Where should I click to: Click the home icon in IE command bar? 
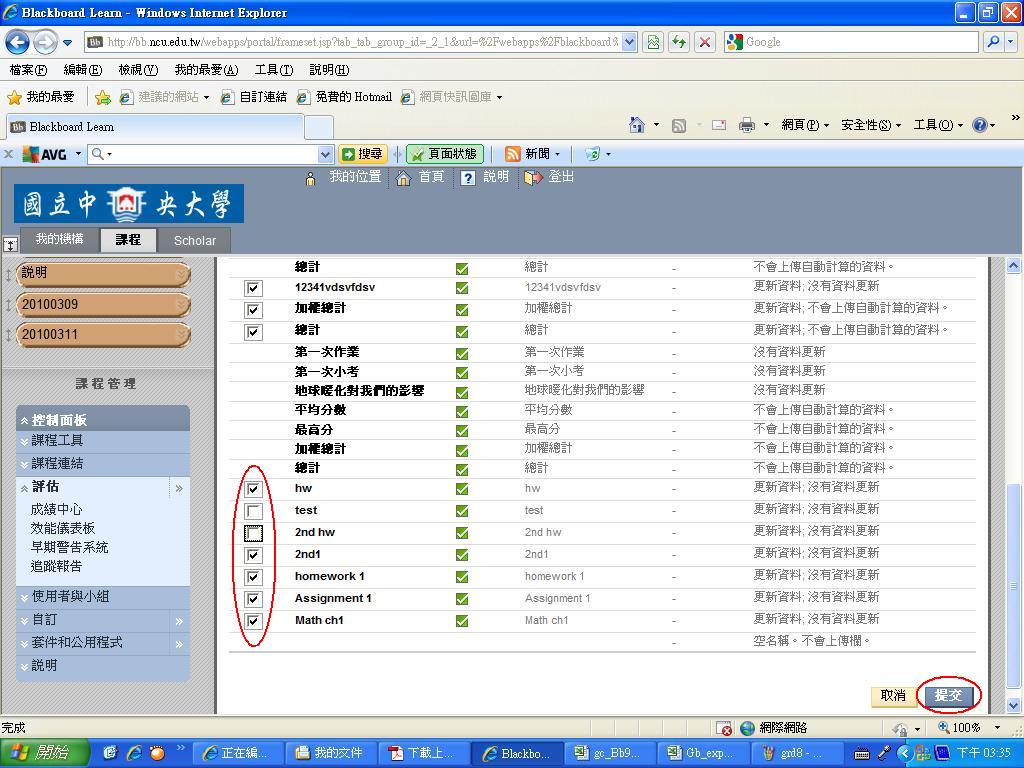[636, 125]
